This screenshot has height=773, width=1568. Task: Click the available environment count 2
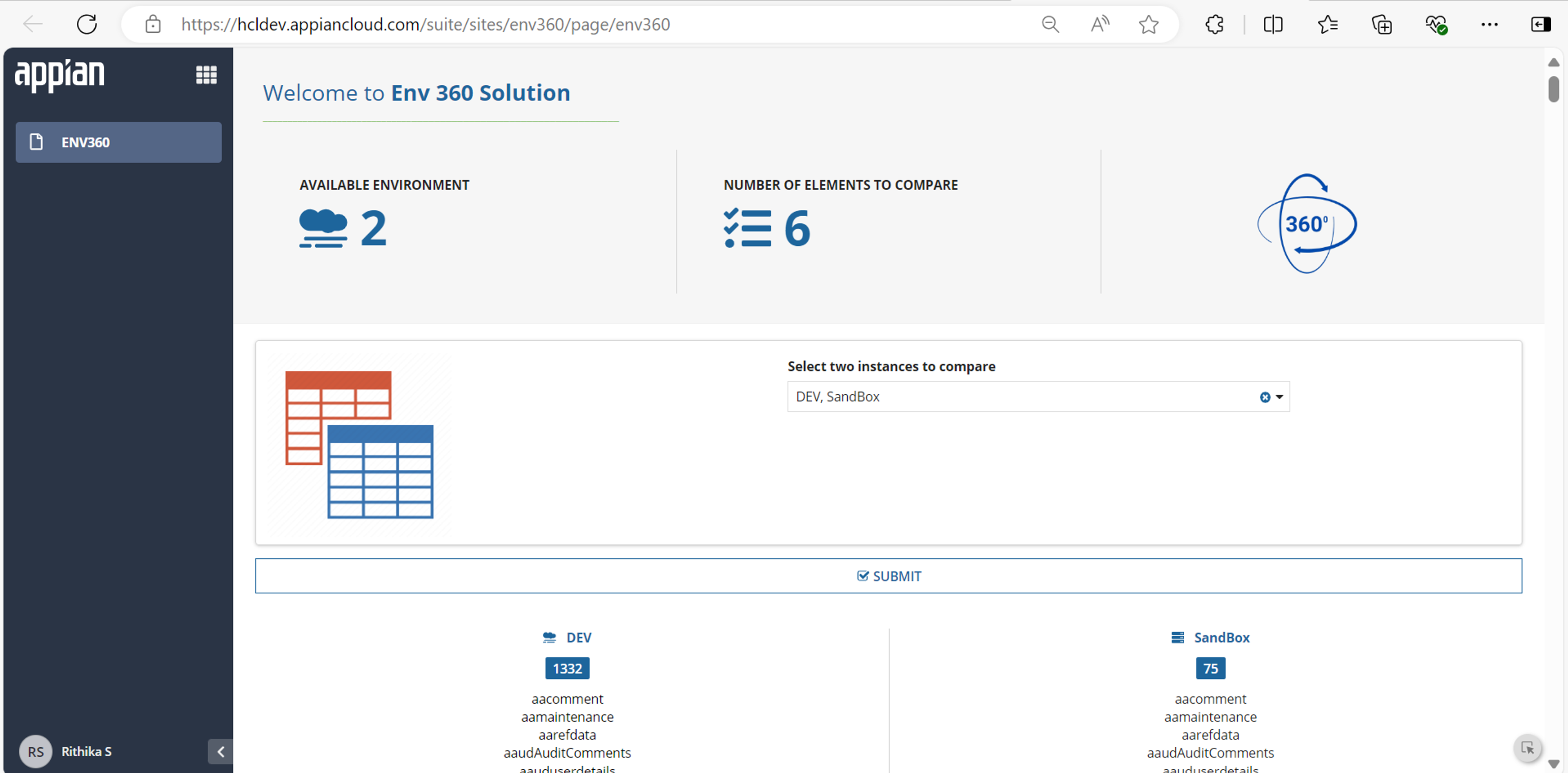coord(373,229)
